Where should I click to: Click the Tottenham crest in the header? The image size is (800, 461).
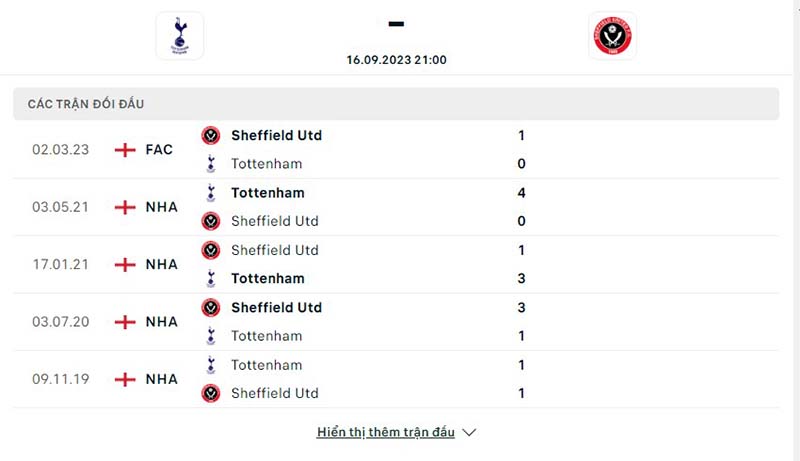click(180, 35)
